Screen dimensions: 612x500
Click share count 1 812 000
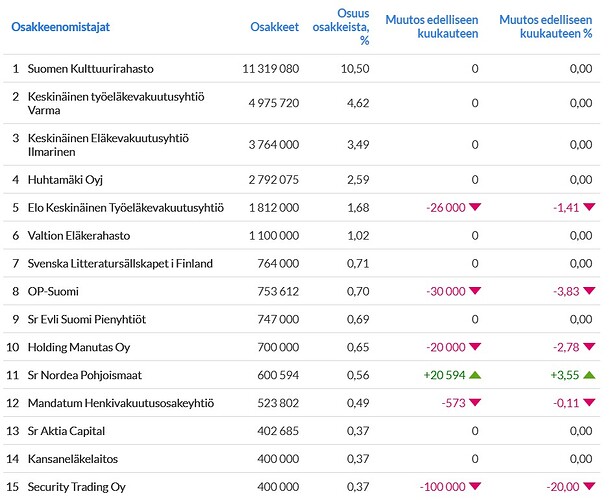coord(274,208)
